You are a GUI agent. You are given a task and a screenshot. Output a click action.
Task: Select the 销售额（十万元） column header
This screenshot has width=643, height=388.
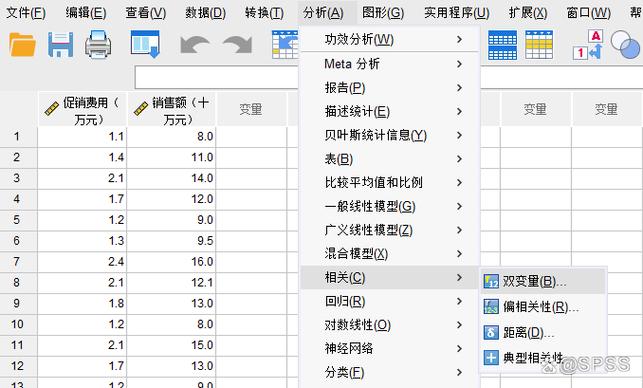pos(171,109)
